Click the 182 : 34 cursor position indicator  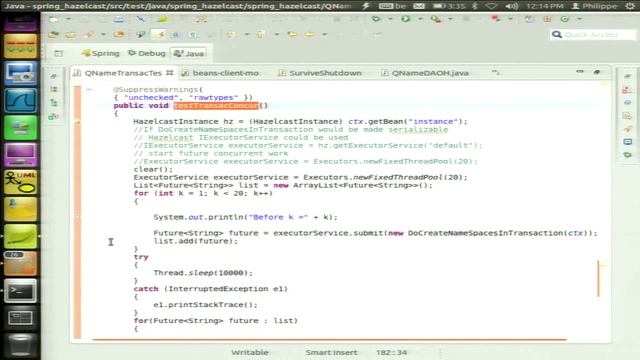coord(391,352)
